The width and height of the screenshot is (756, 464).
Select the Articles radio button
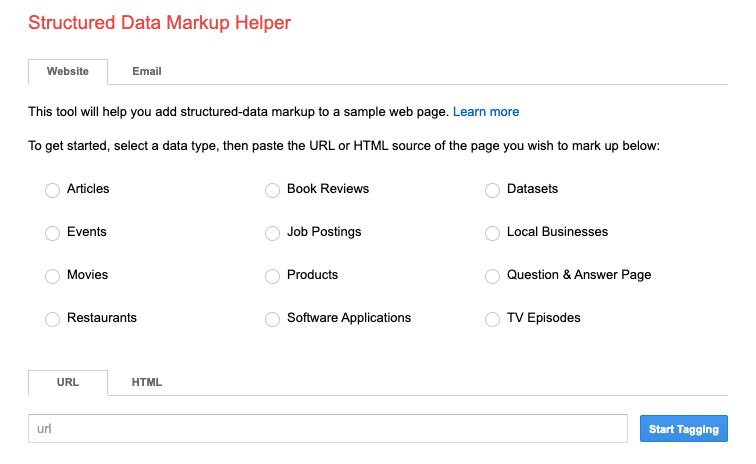tap(53, 190)
